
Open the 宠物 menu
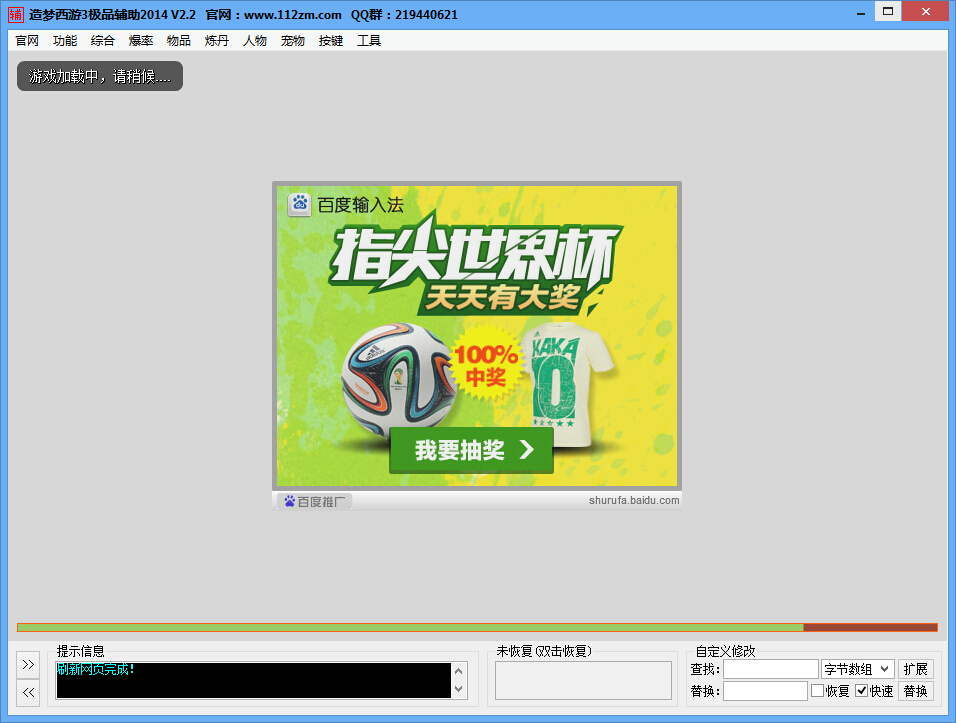click(293, 41)
